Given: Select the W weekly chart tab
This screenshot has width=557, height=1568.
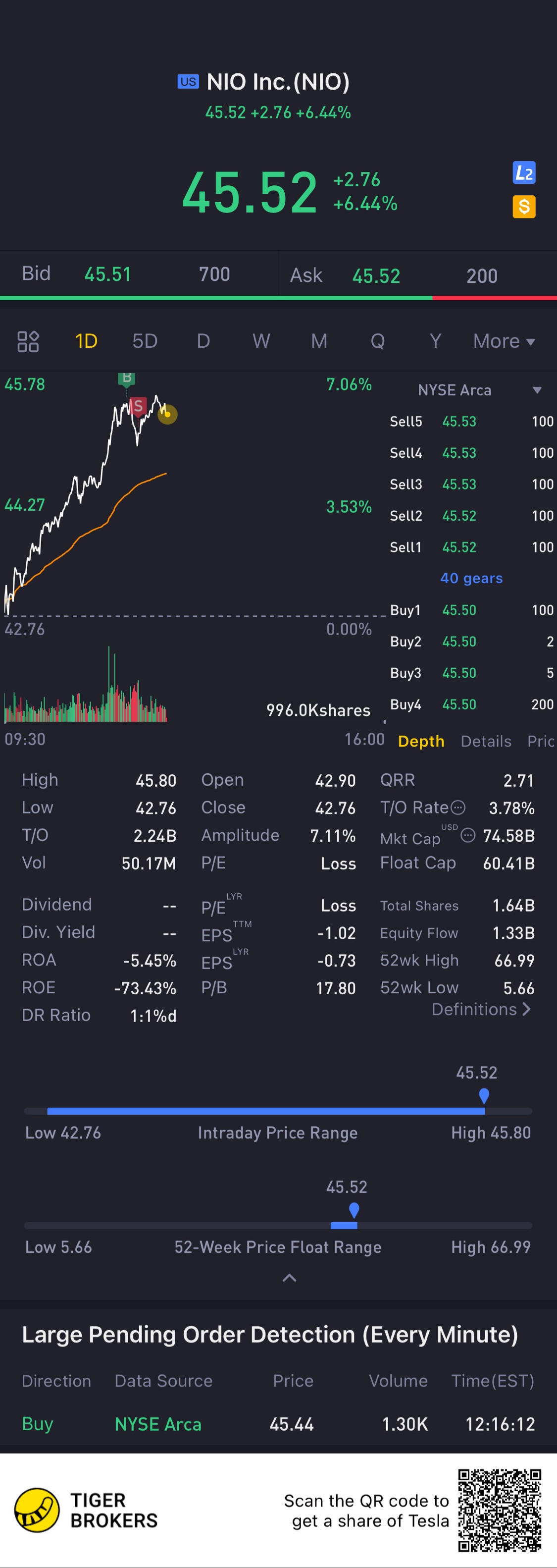Looking at the screenshot, I should pyautogui.click(x=261, y=341).
